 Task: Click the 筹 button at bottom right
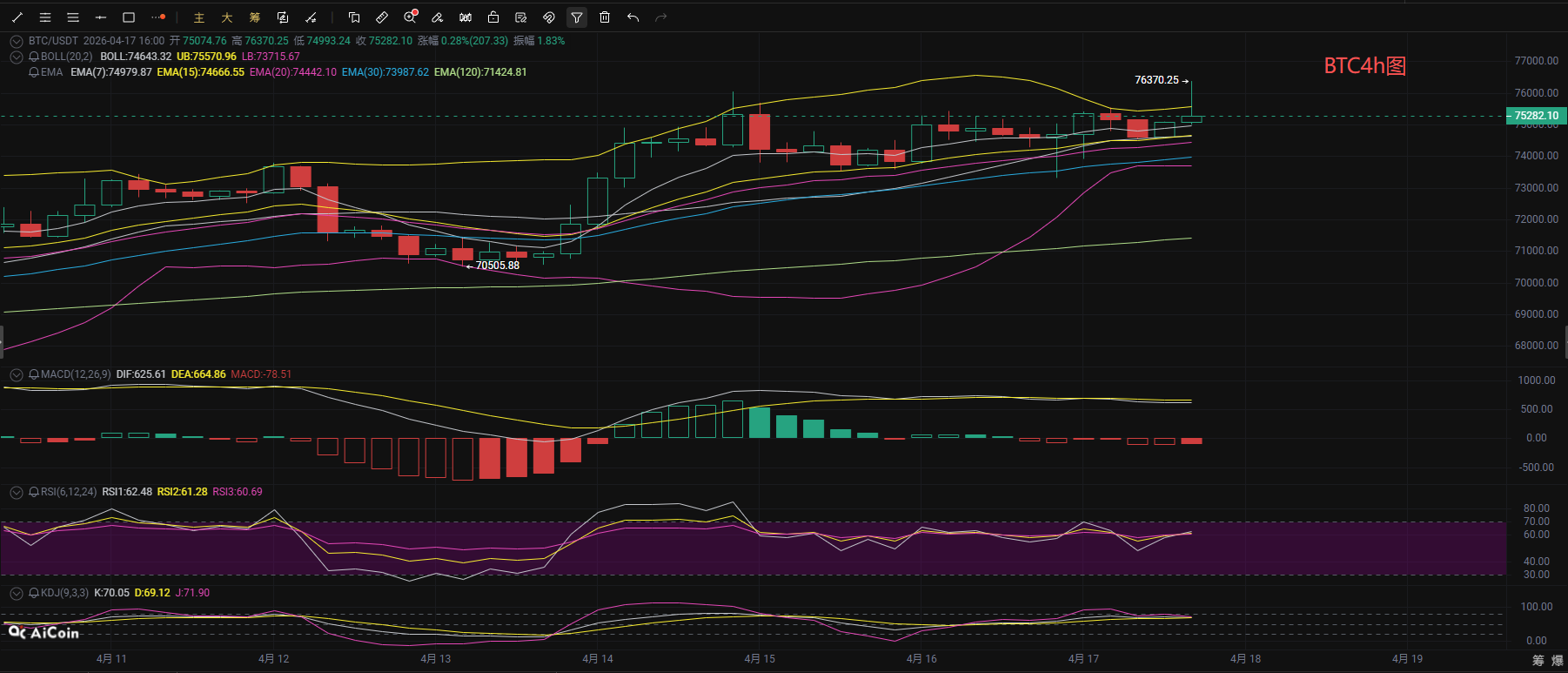tap(1538, 661)
